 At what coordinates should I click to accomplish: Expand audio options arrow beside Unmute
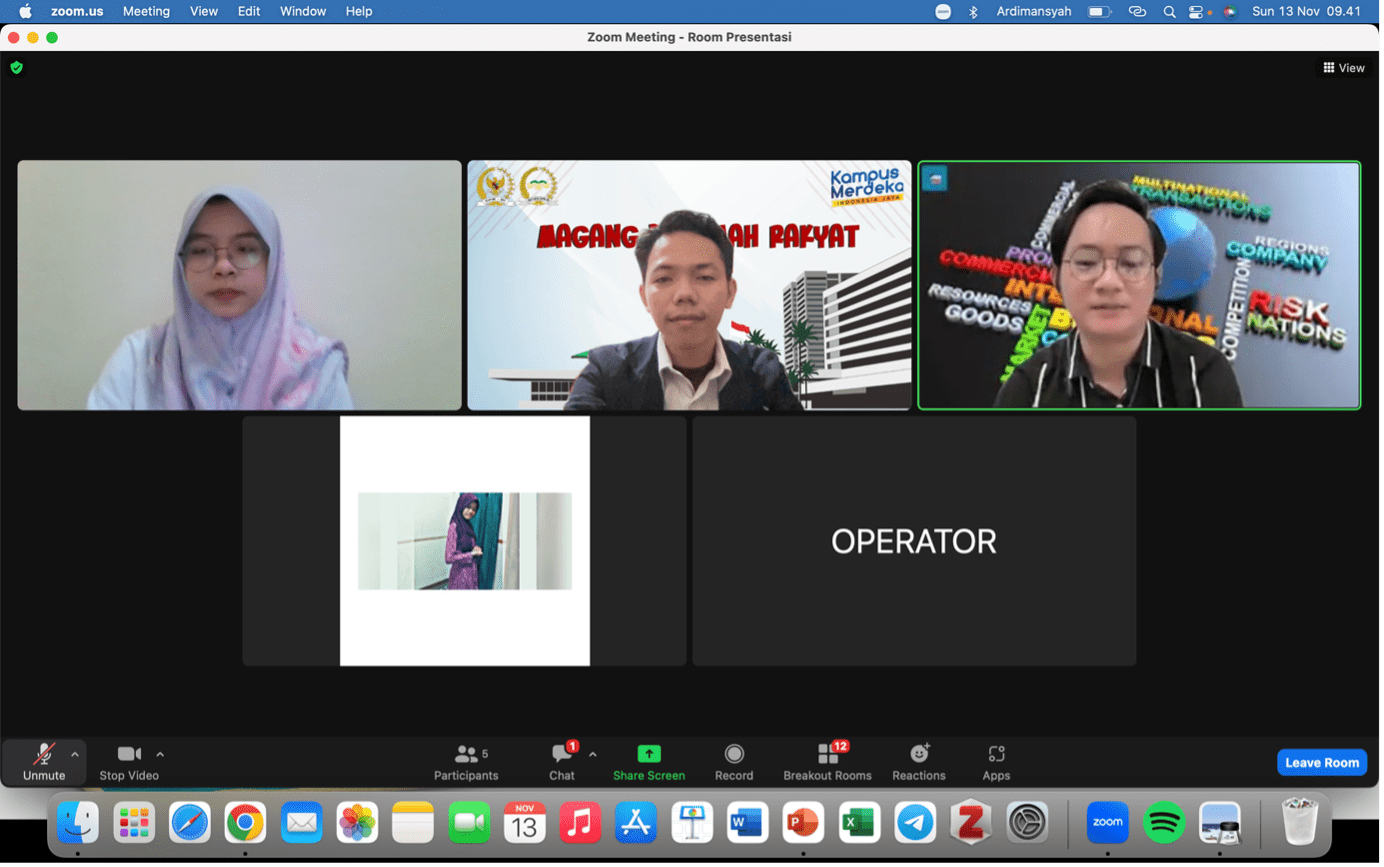75,755
